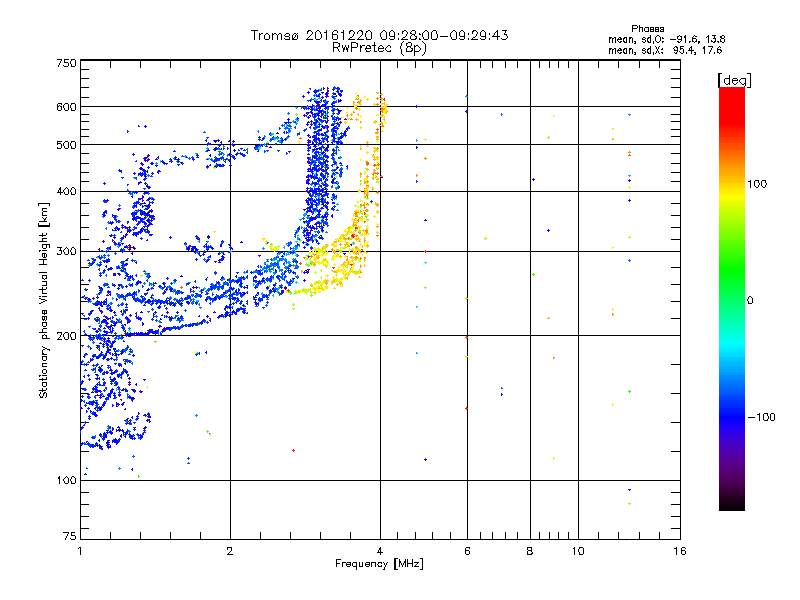This screenshot has width=800, height=600.
Task: Click the 'Stationary phase Virtual Height [km]' axis title
Action: (44, 300)
